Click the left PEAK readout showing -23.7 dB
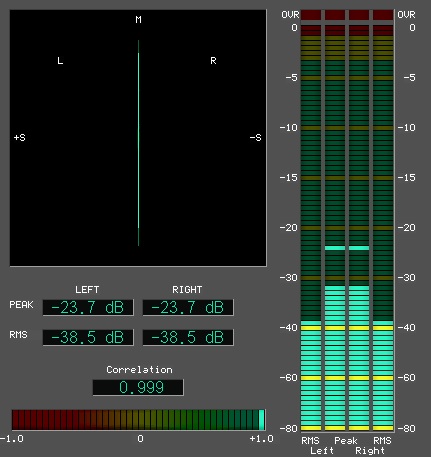Screen dimensions: 431x457 point(88,307)
